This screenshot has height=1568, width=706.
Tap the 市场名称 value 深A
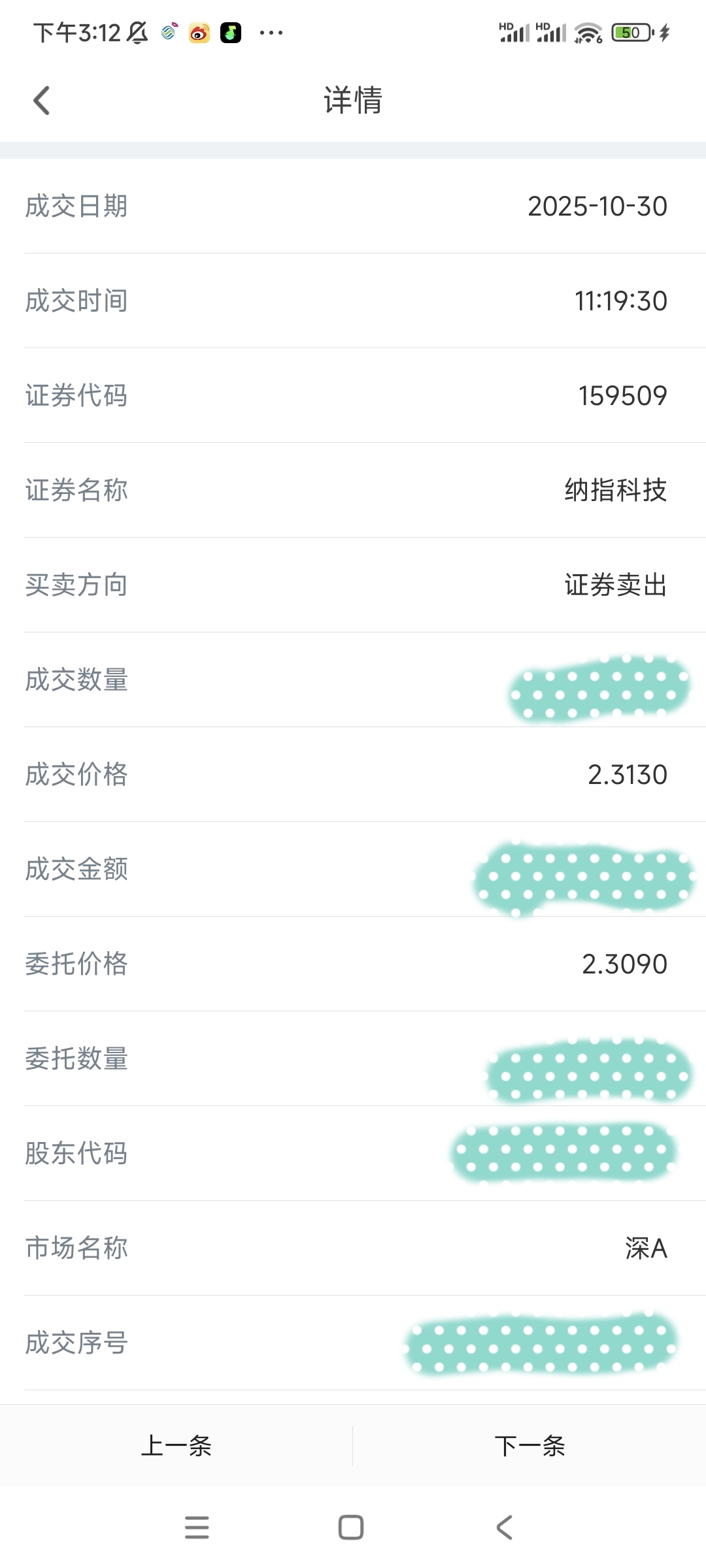point(645,1249)
